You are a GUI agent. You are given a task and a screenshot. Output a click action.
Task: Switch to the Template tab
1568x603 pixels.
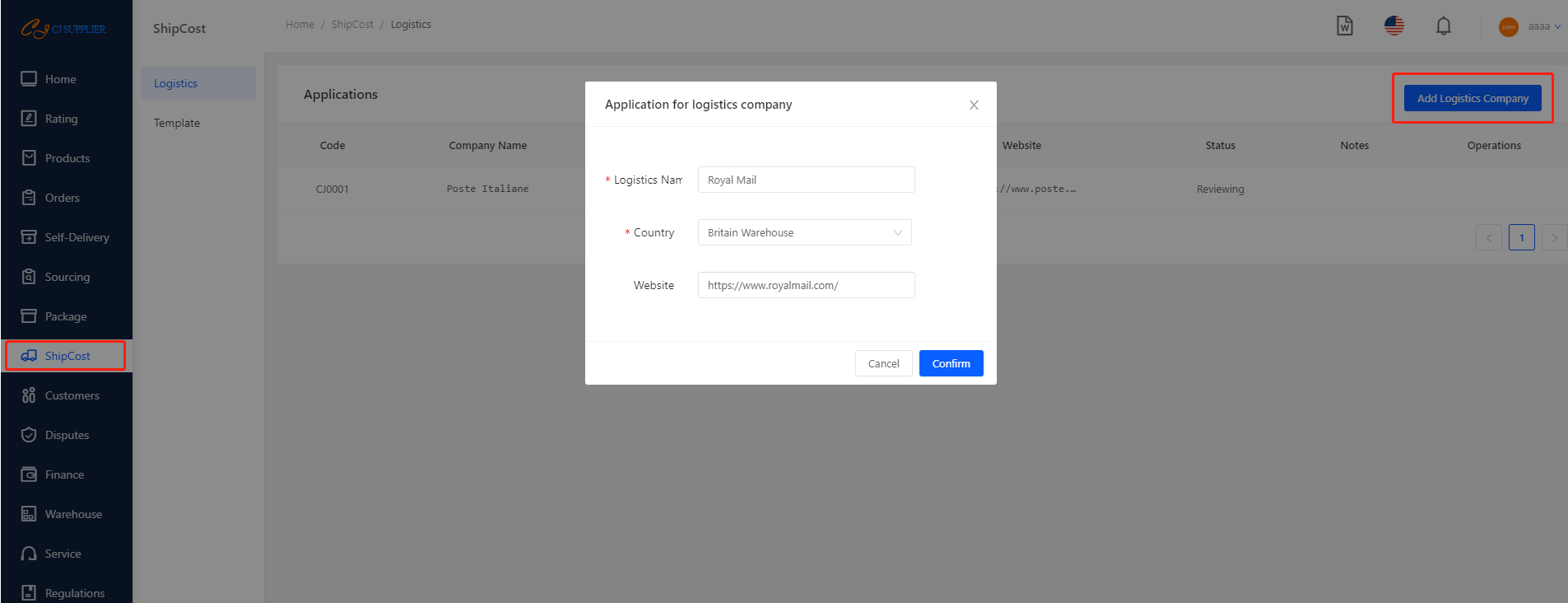[x=177, y=123]
